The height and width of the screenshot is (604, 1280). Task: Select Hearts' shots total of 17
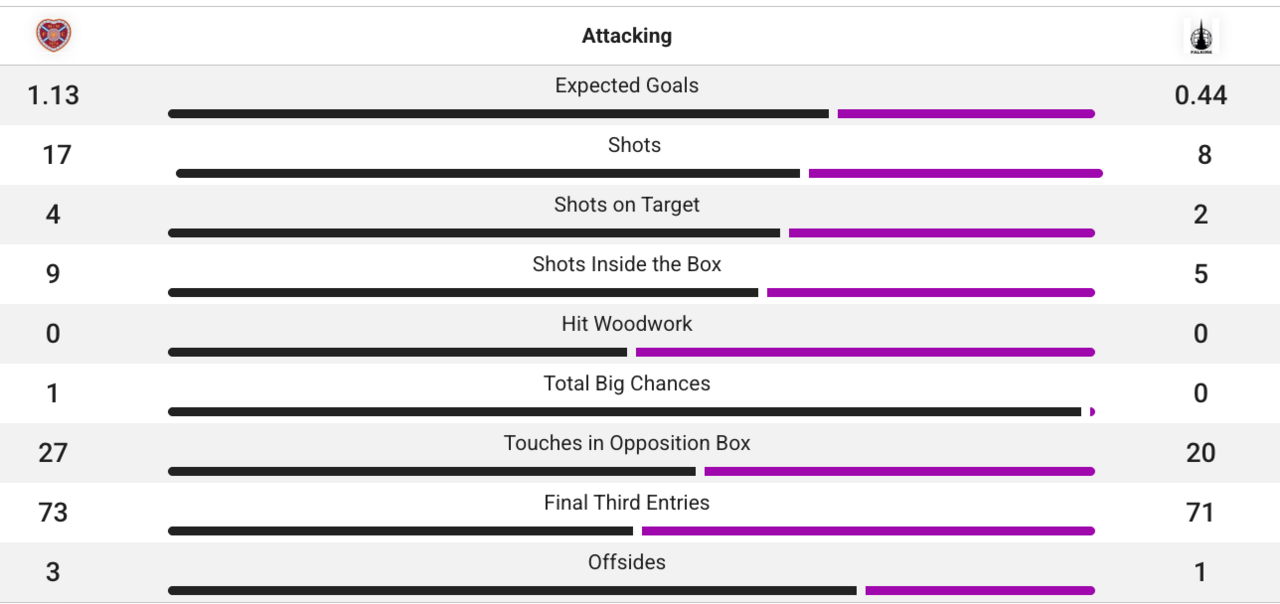click(x=53, y=155)
